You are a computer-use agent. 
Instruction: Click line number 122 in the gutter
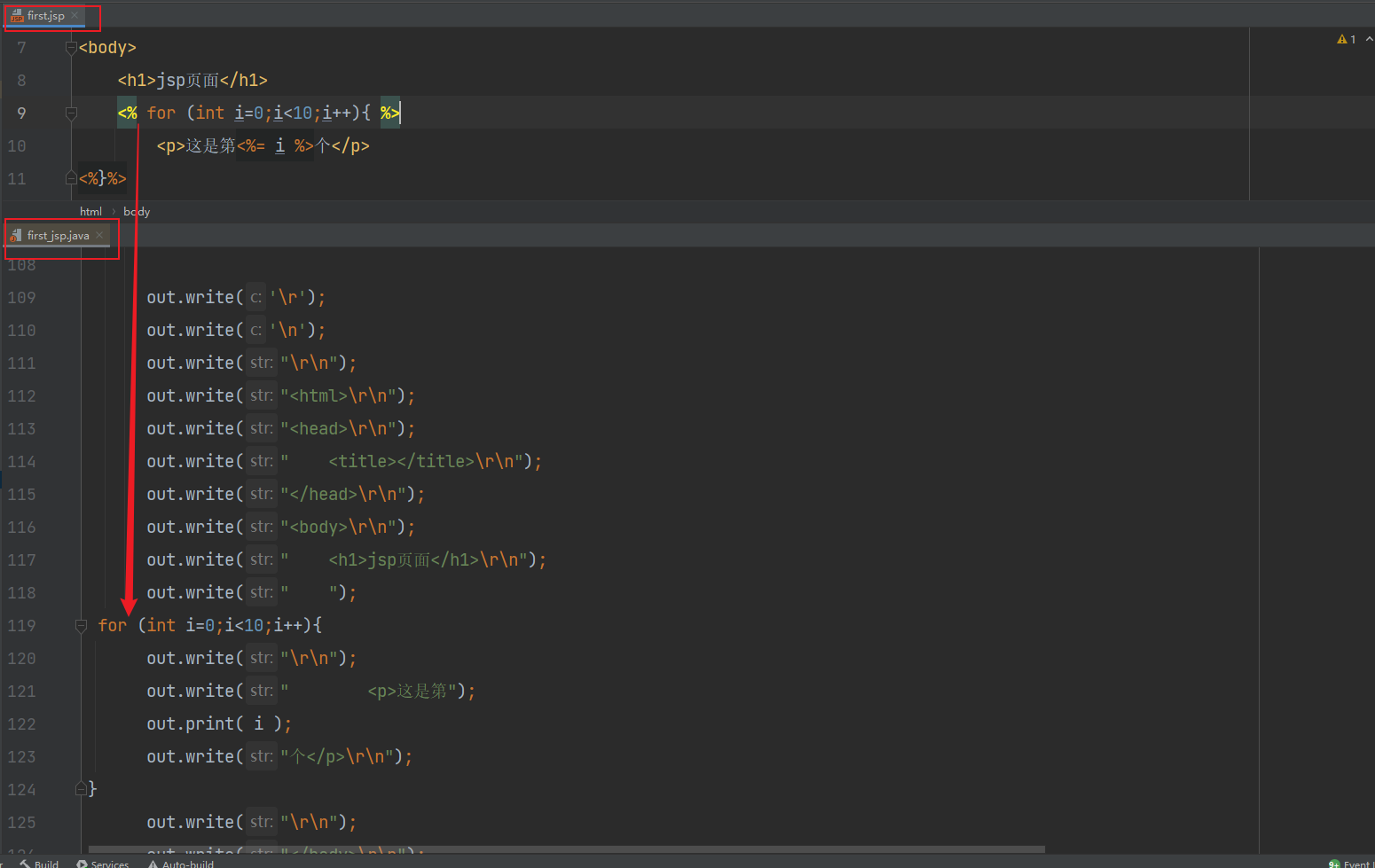21,723
